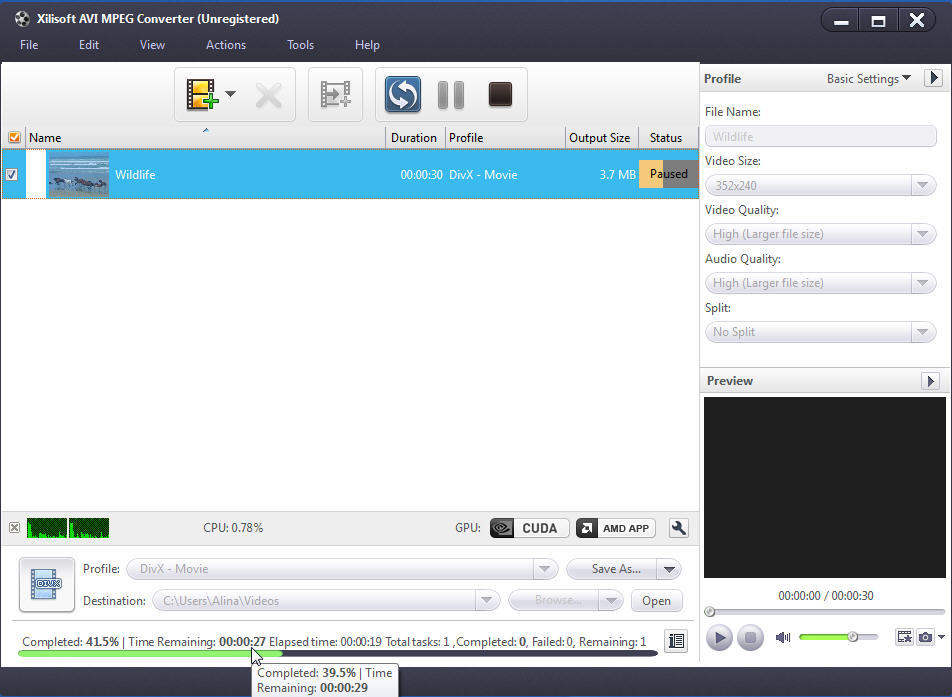This screenshot has height=697, width=952.
Task: Click the apply-to-clip icon beside the camera
Action: (x=905, y=637)
